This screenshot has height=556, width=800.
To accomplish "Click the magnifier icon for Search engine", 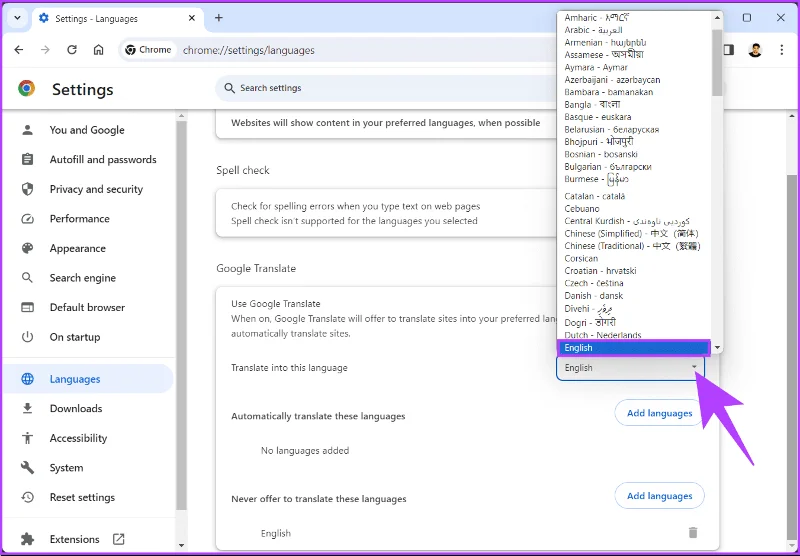I will (28, 278).
